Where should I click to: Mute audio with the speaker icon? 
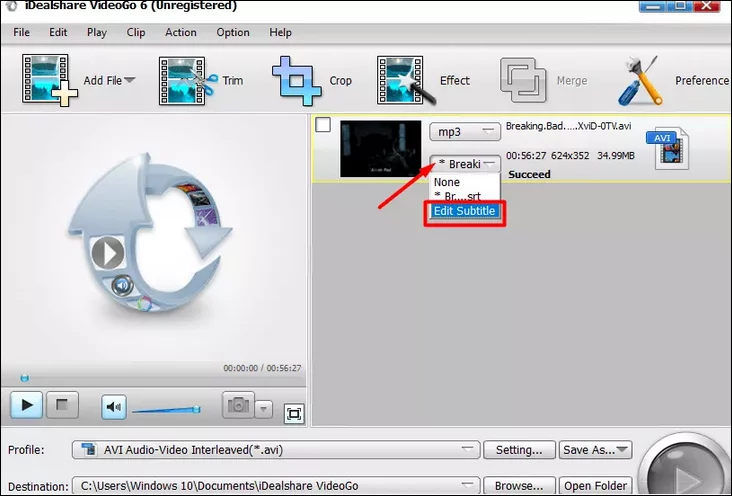pyautogui.click(x=114, y=406)
